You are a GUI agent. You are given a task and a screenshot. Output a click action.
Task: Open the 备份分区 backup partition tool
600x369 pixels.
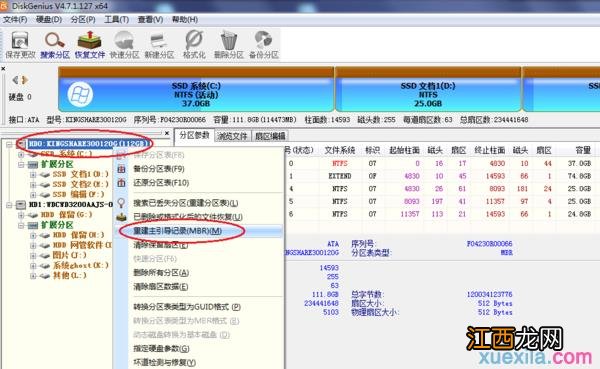264,44
